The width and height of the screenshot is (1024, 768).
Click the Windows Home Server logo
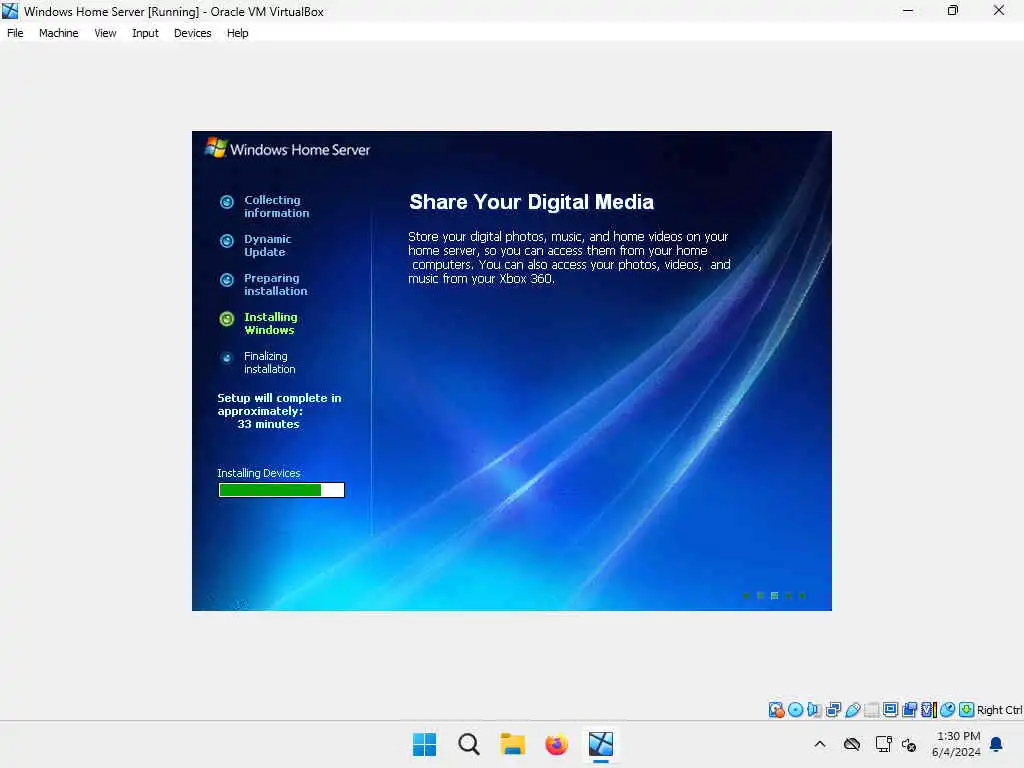[287, 149]
